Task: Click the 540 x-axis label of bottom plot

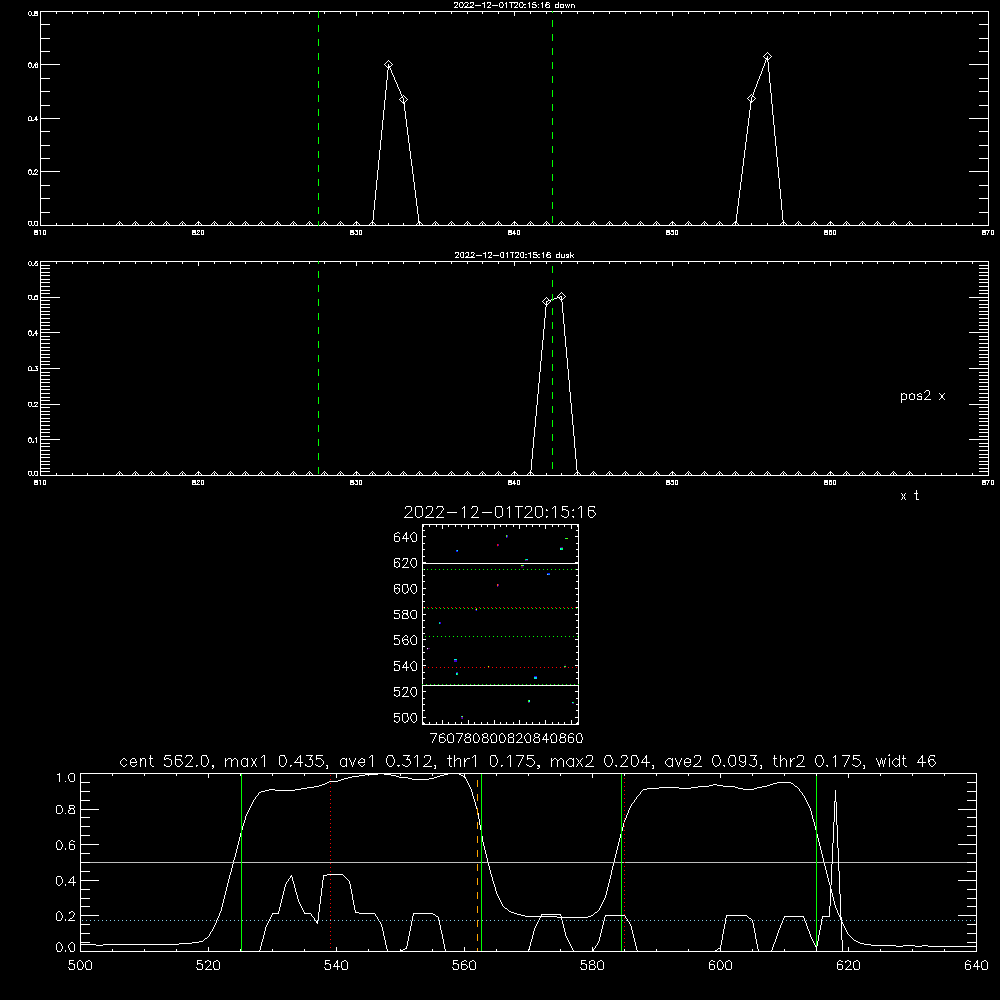Action: click(x=336, y=966)
